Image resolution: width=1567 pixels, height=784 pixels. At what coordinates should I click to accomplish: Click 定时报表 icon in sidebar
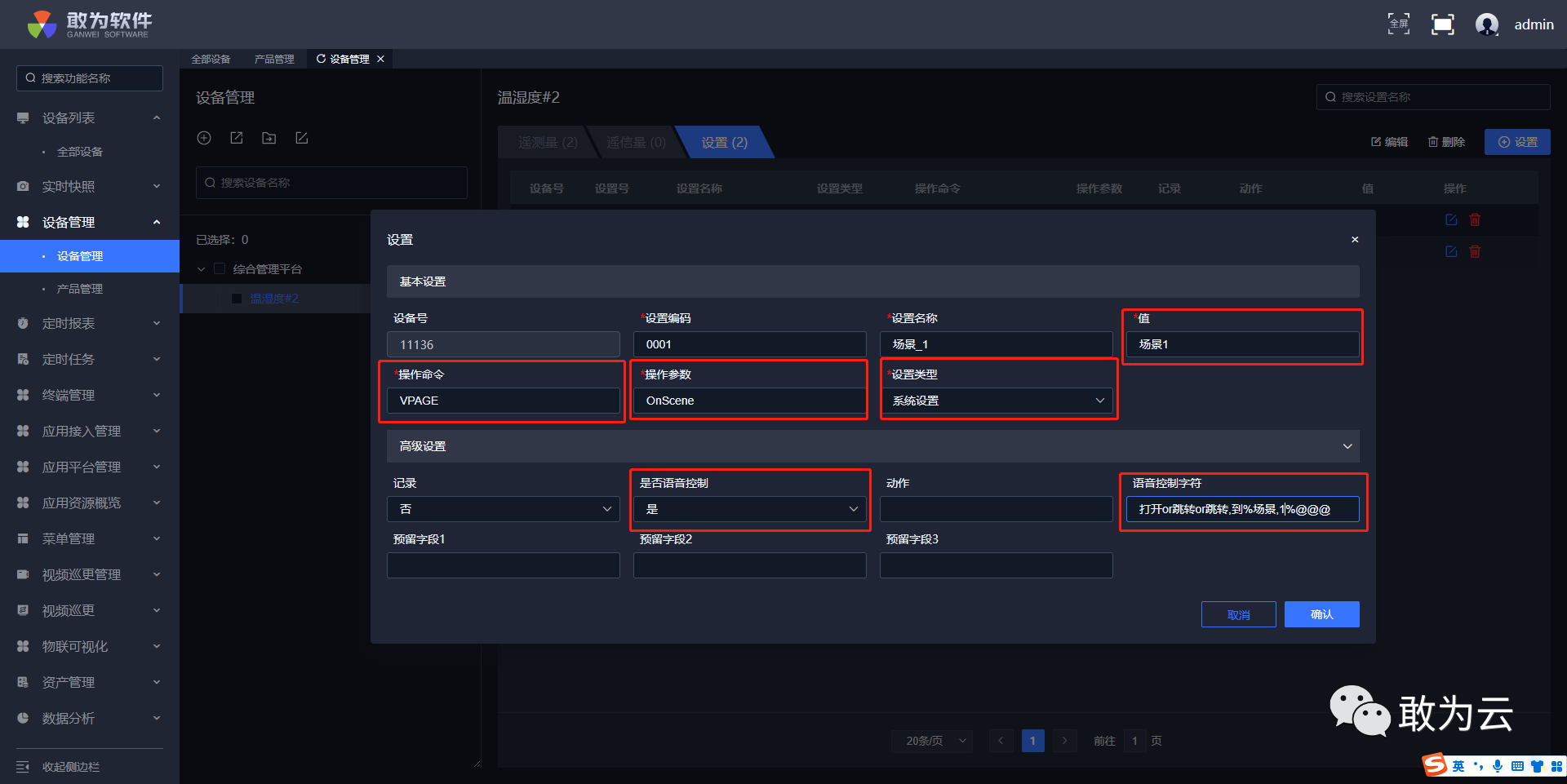23,324
